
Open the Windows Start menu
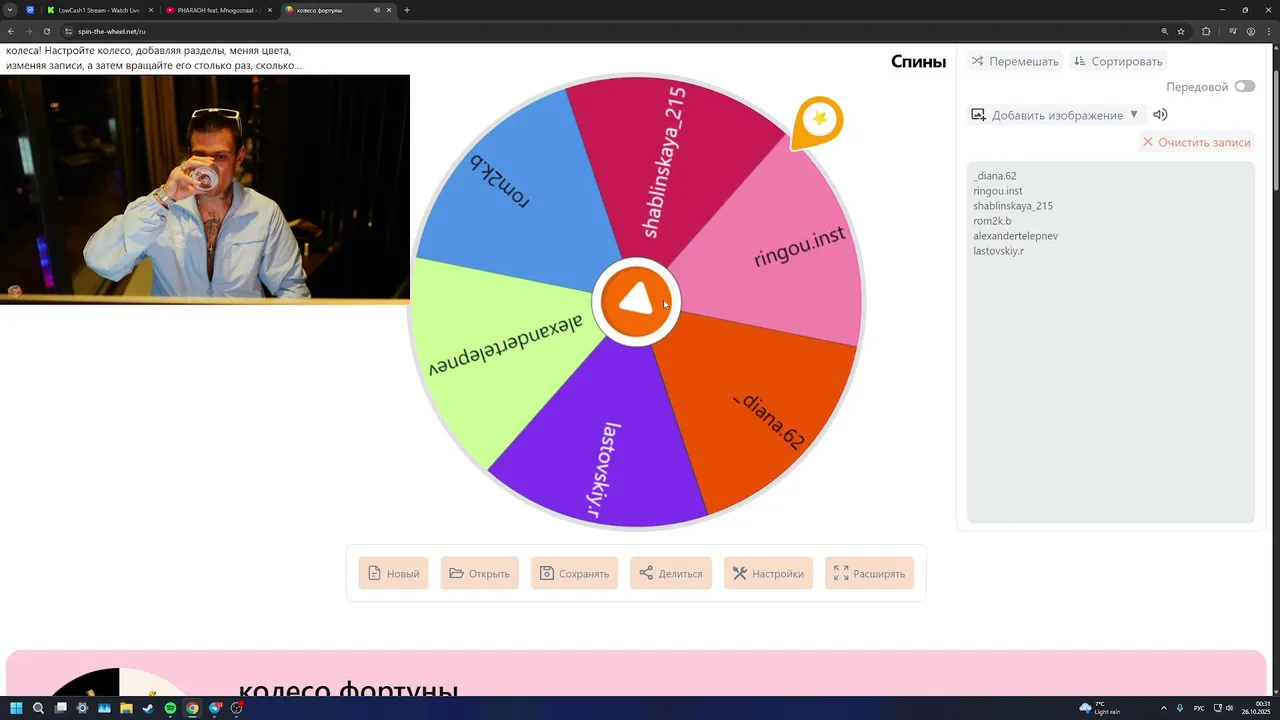pyautogui.click(x=16, y=708)
